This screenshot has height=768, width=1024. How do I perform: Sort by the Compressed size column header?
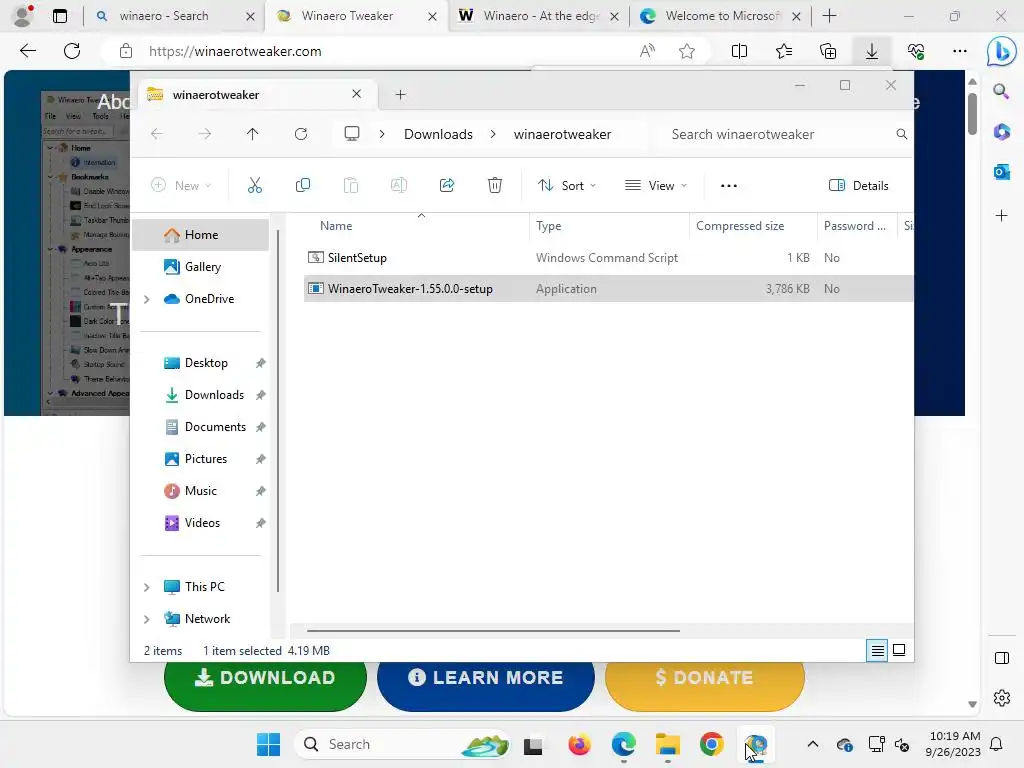point(752,226)
